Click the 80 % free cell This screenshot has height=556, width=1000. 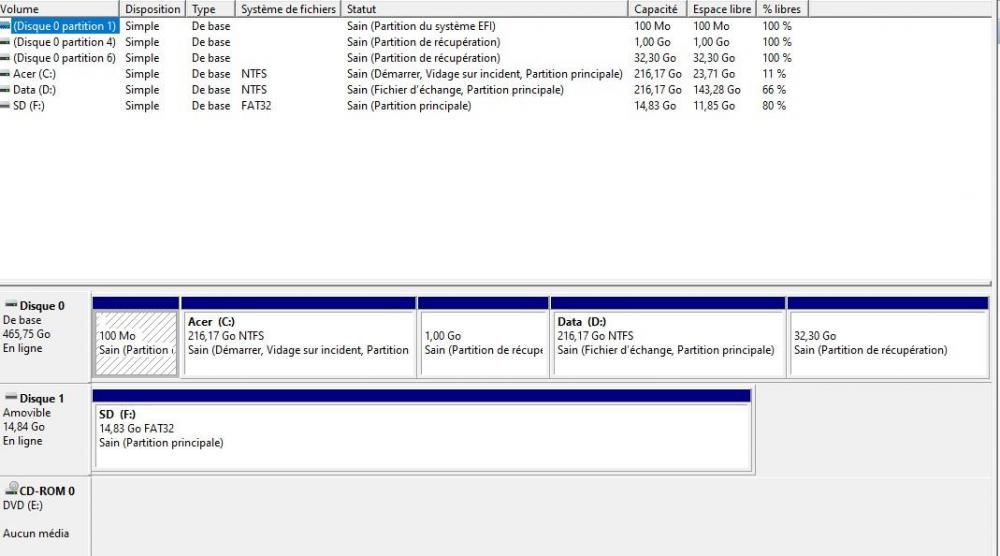[x=774, y=106]
